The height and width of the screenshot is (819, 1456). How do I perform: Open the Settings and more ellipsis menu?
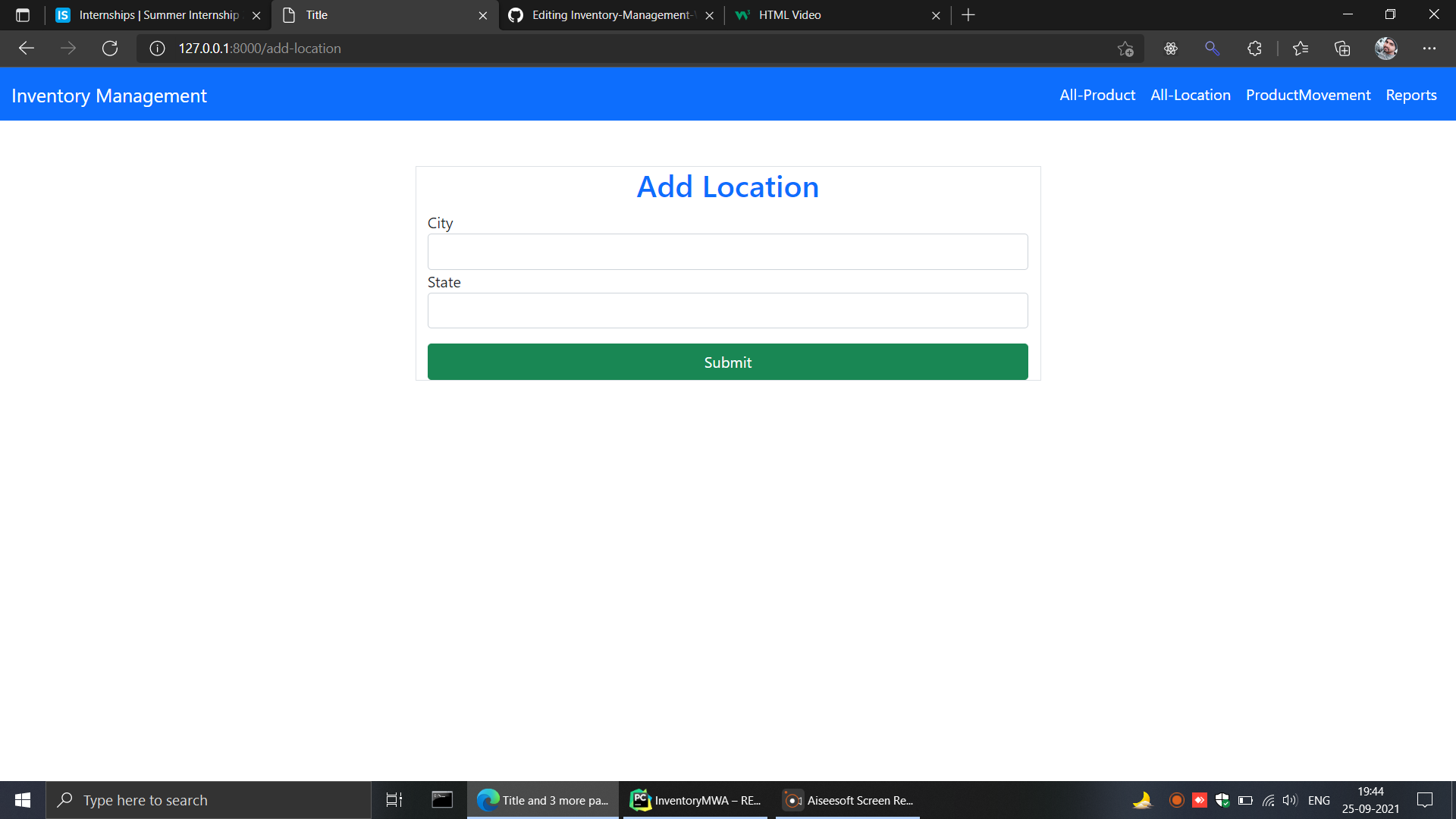1430,48
